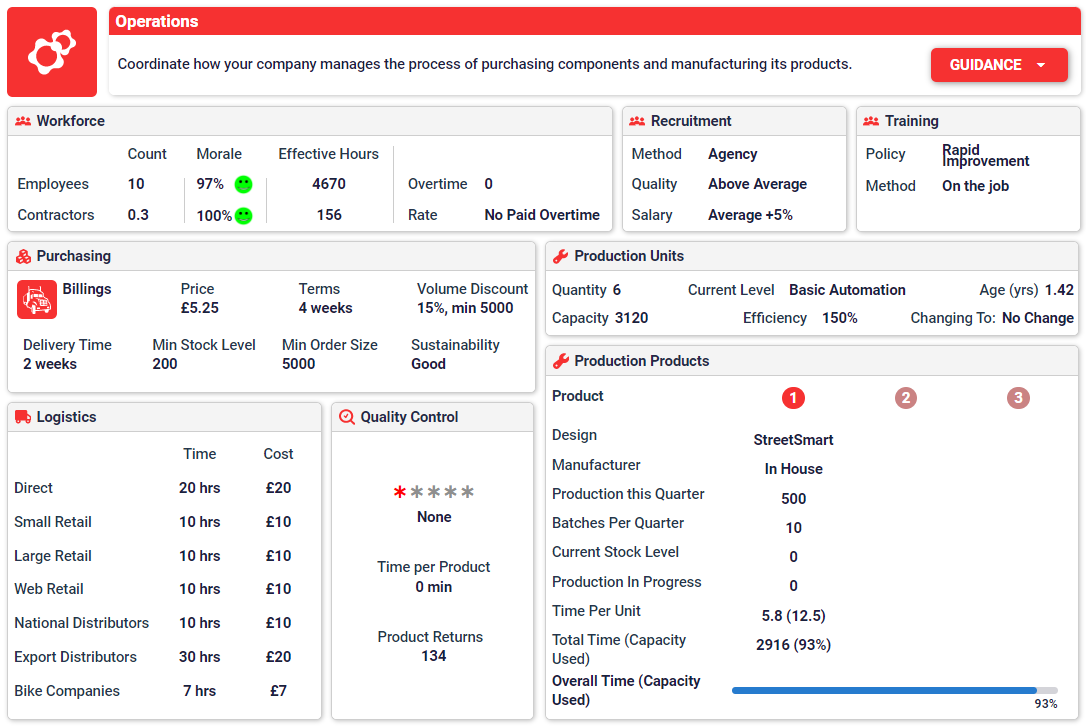Click the purchasing terms 4 weeks
The width and height of the screenshot is (1086, 728).
pos(326,308)
